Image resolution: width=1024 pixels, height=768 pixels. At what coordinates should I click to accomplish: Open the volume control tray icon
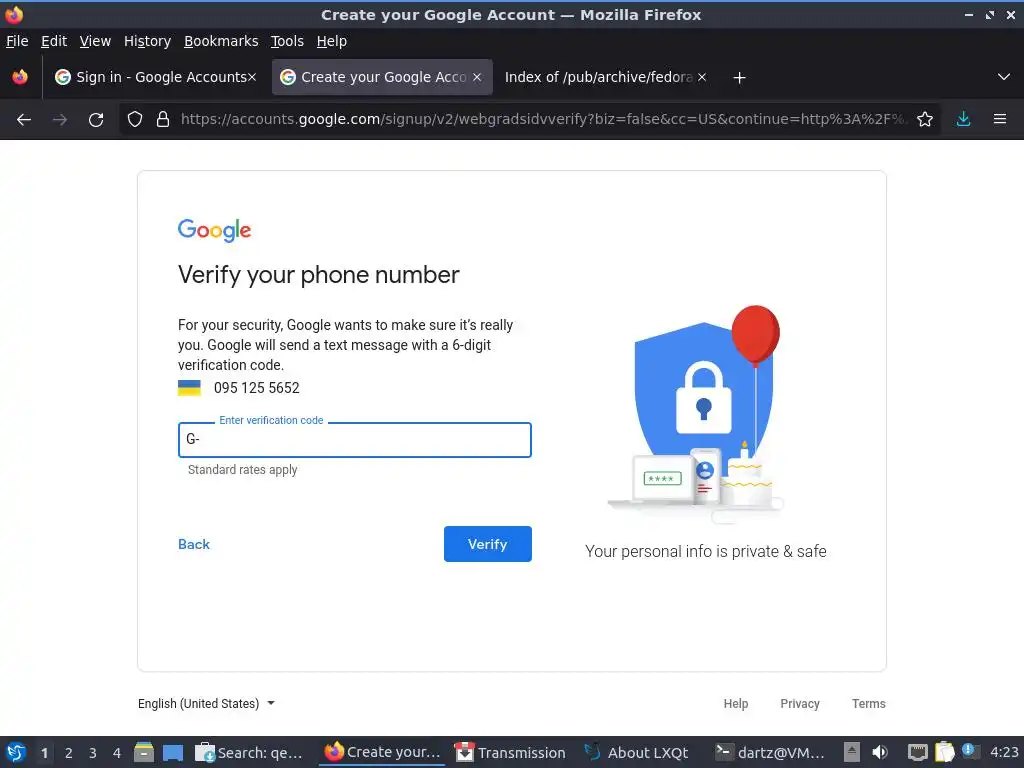880,752
